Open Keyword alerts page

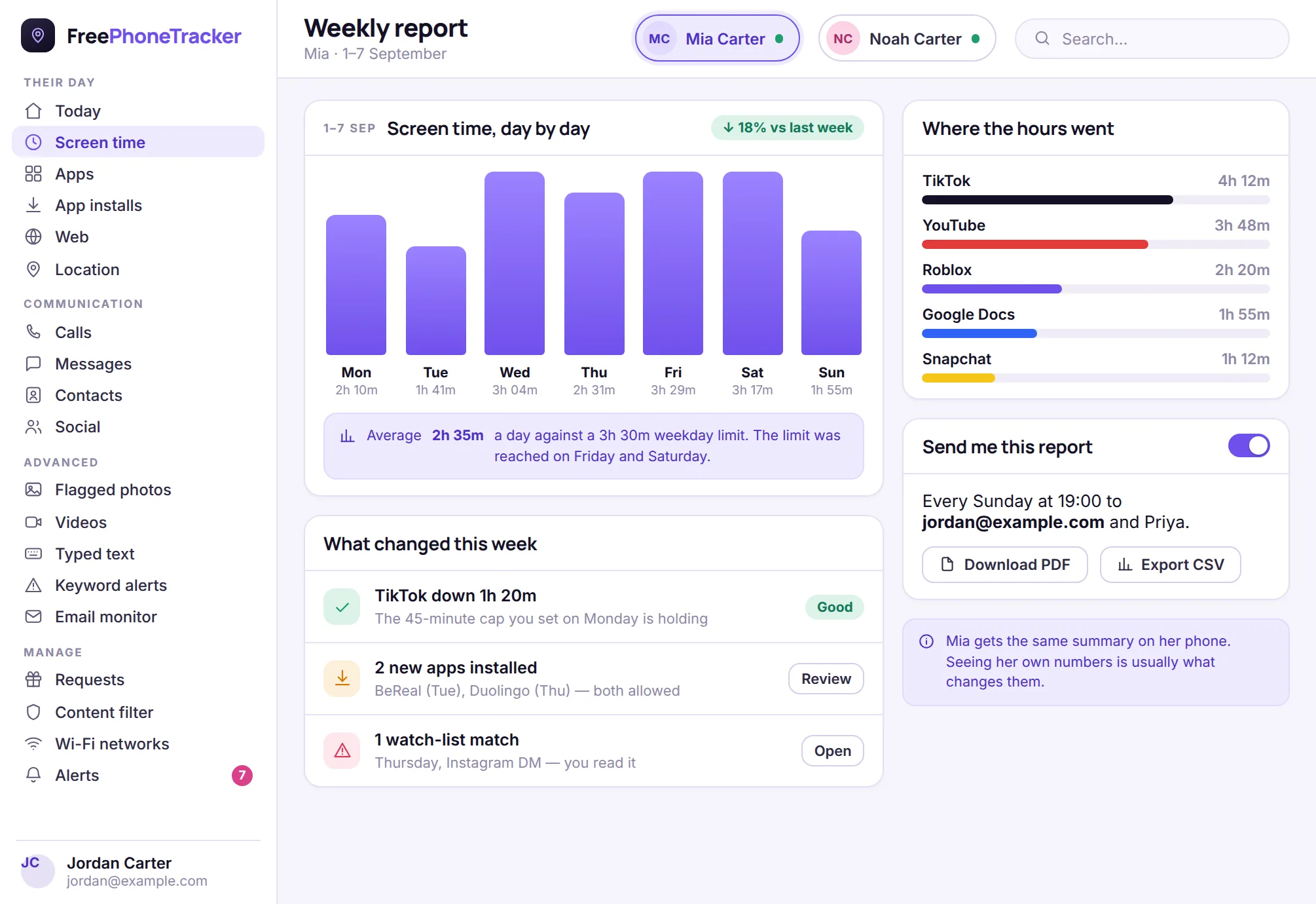pos(138,585)
